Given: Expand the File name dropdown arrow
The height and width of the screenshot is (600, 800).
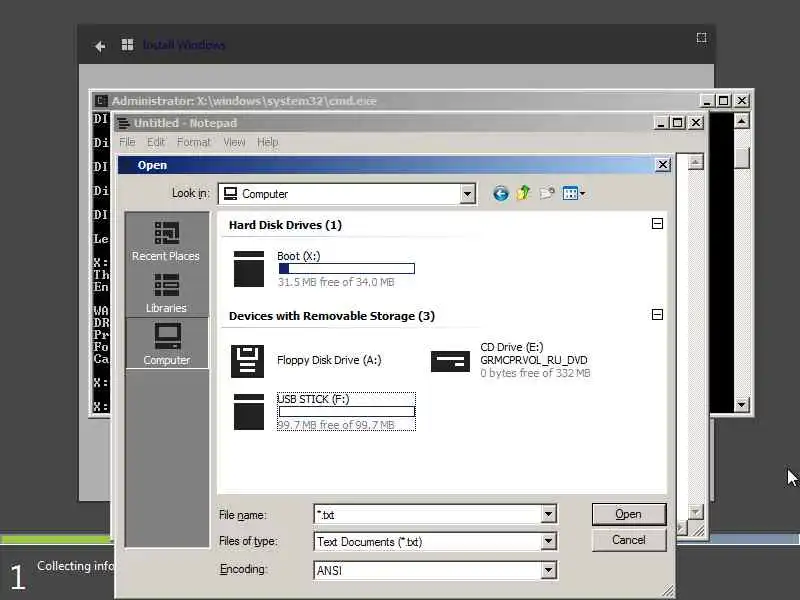Looking at the screenshot, I should pyautogui.click(x=548, y=514).
